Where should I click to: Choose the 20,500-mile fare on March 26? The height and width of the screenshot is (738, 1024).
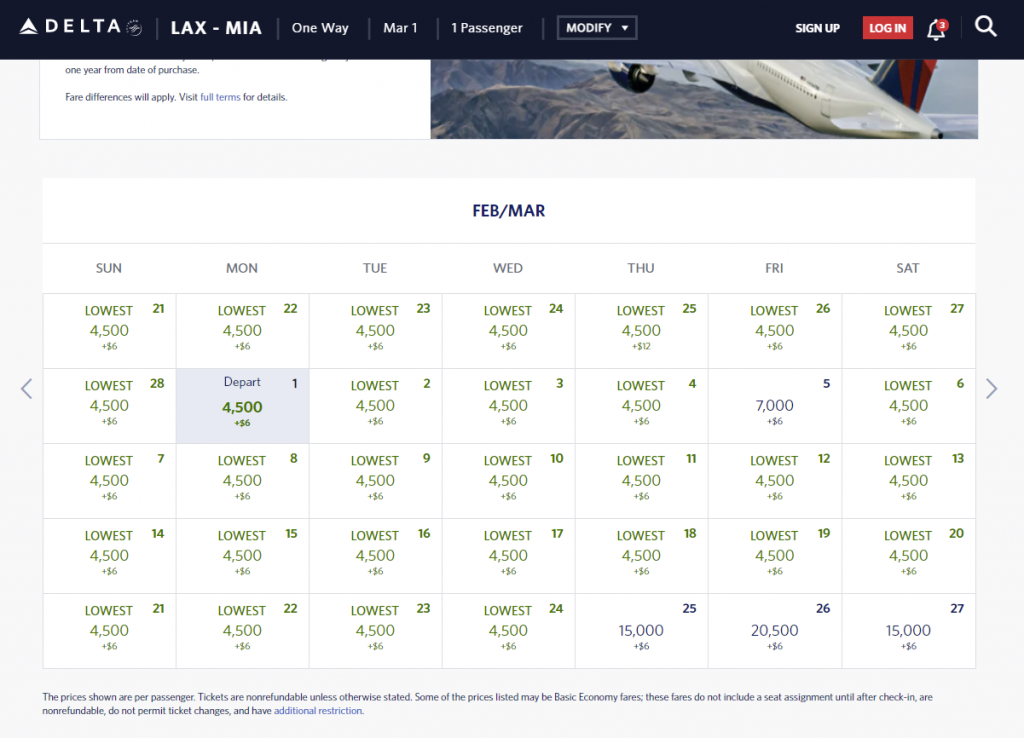774,630
